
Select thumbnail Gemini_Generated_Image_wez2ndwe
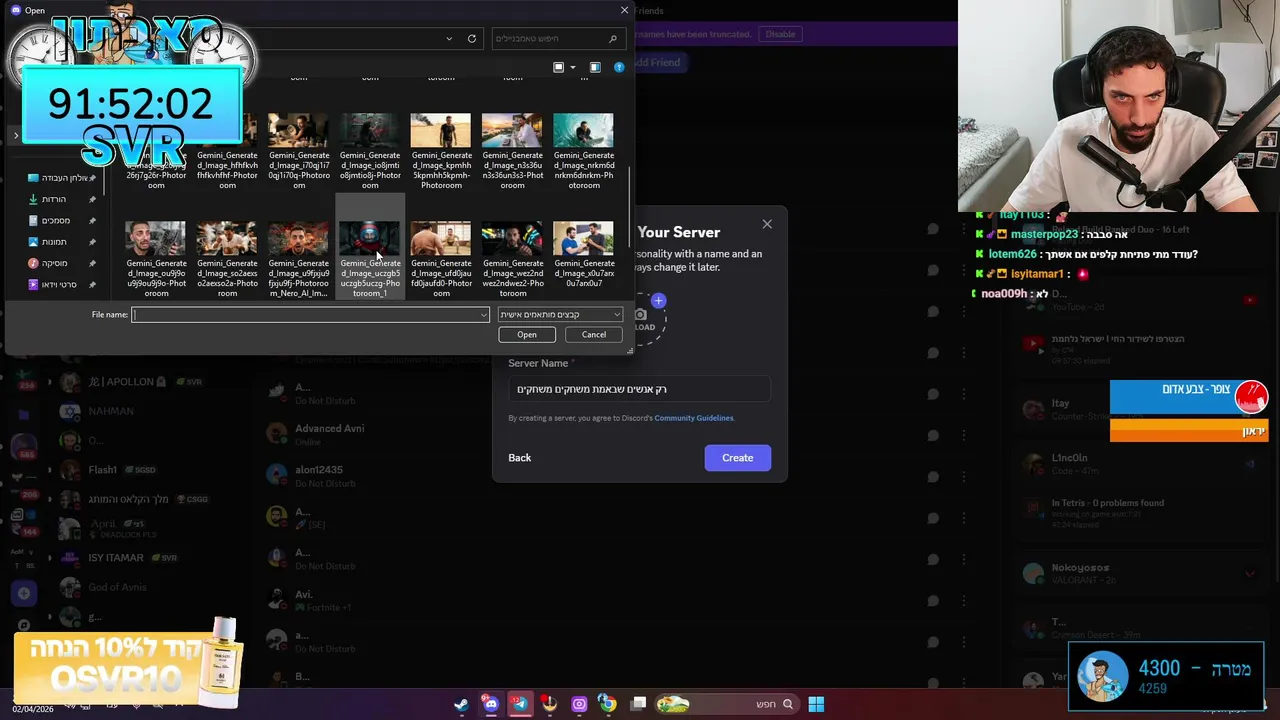(x=512, y=259)
